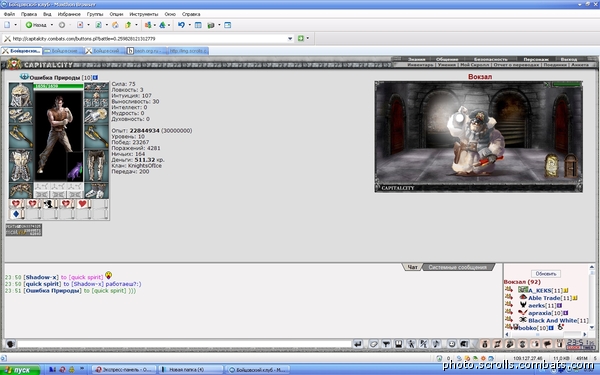This screenshot has width=600, height=375.
Task: Click the blue undo arrow toolbar icon
Action: (x=181, y=25)
